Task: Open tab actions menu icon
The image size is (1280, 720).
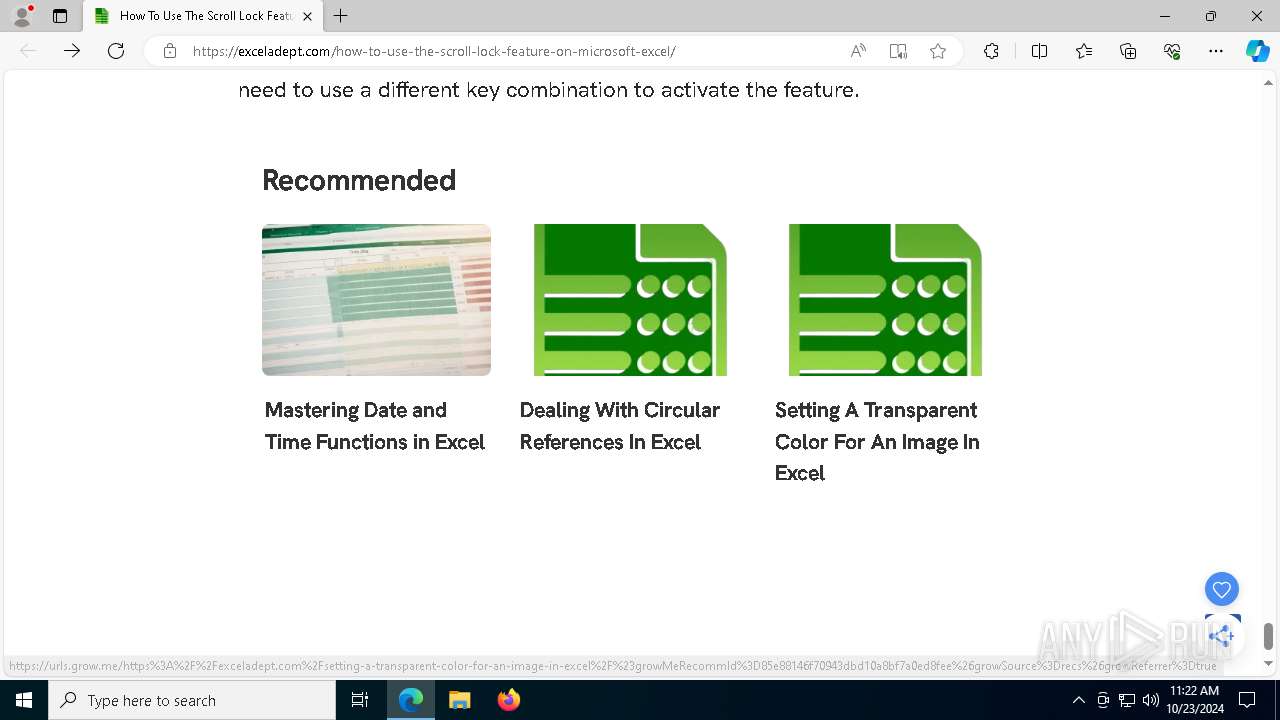Action: [x=60, y=16]
